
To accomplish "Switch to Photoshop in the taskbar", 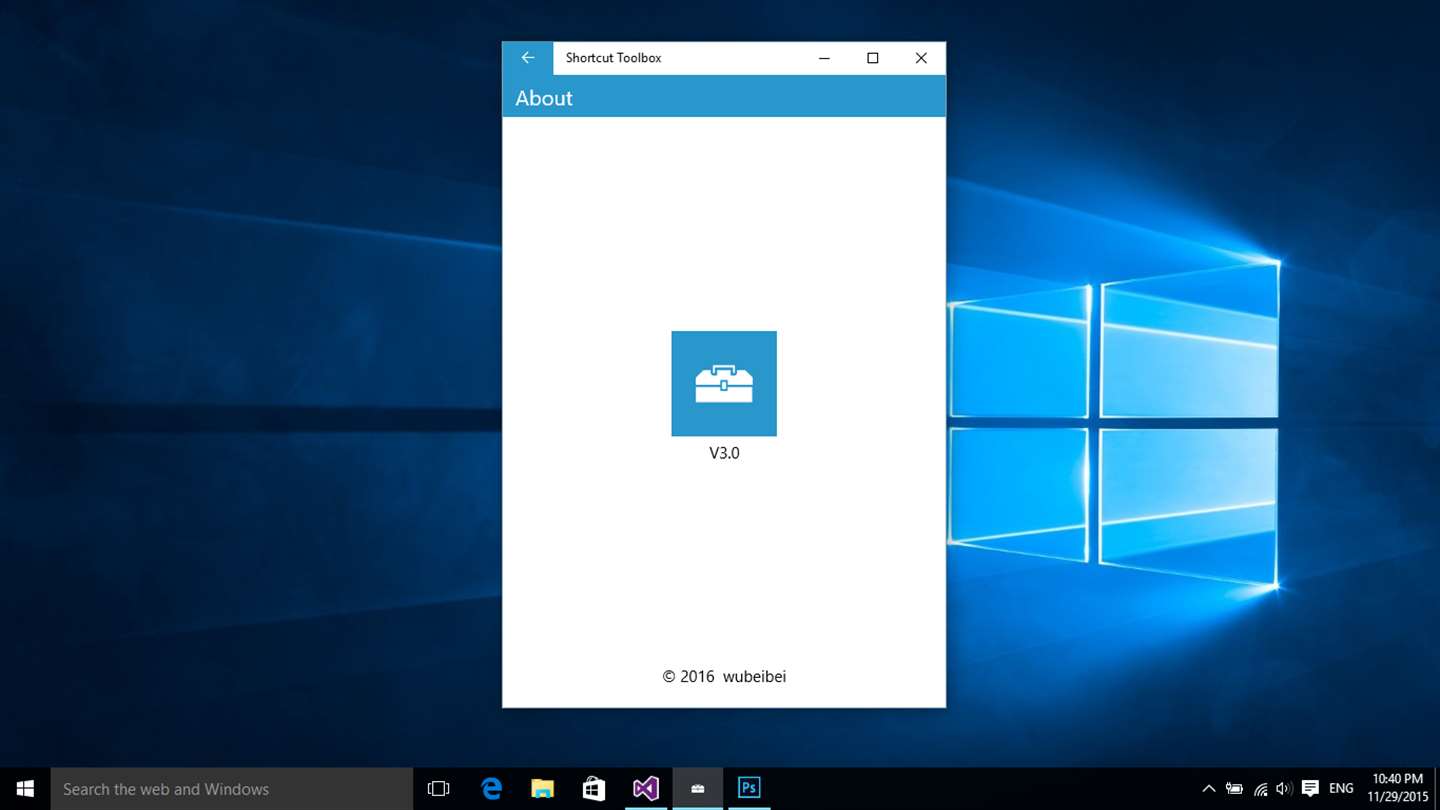I will [749, 789].
